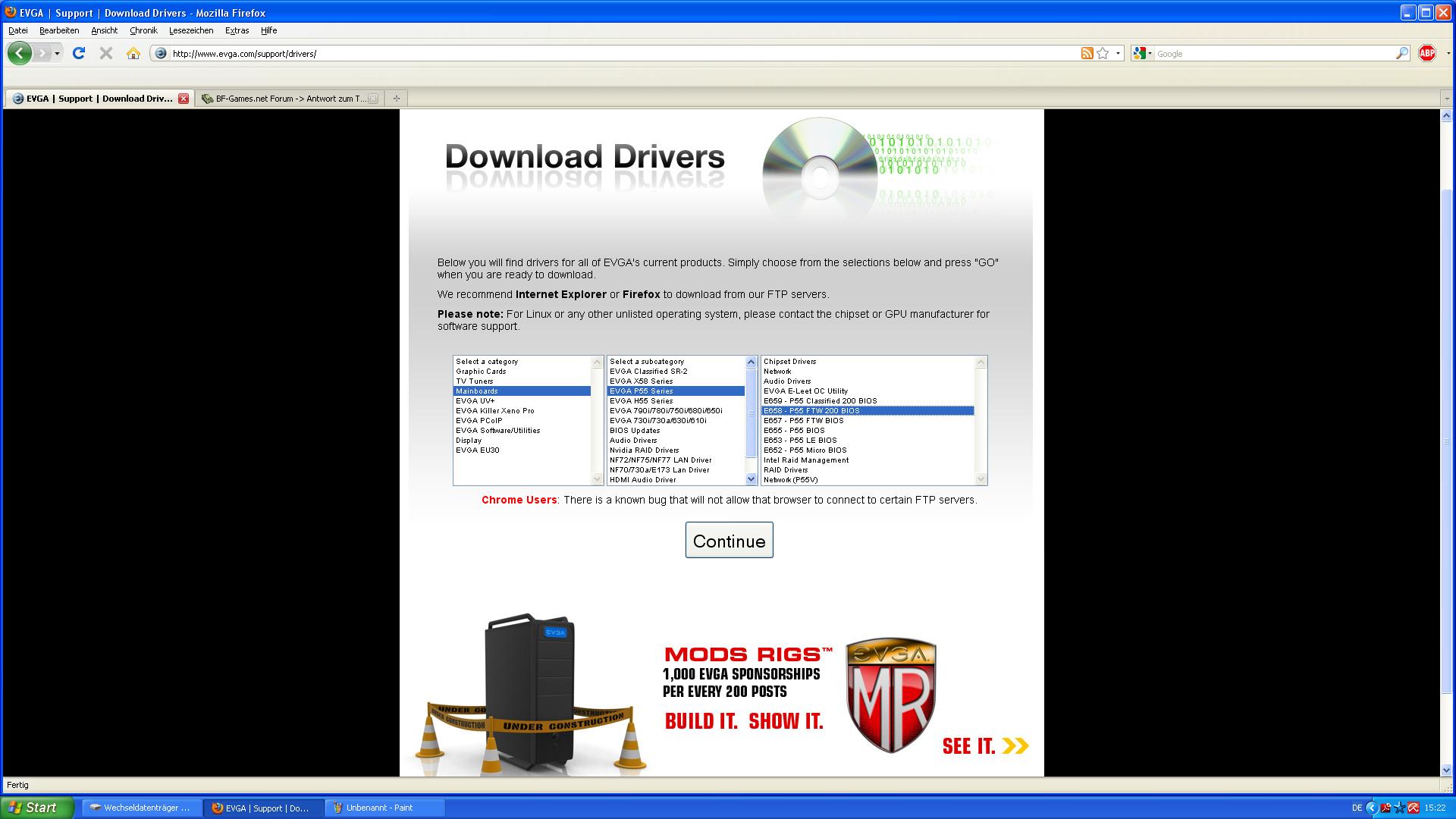
Task: Open the back/forward history dropdown arrow
Action: coord(57,54)
